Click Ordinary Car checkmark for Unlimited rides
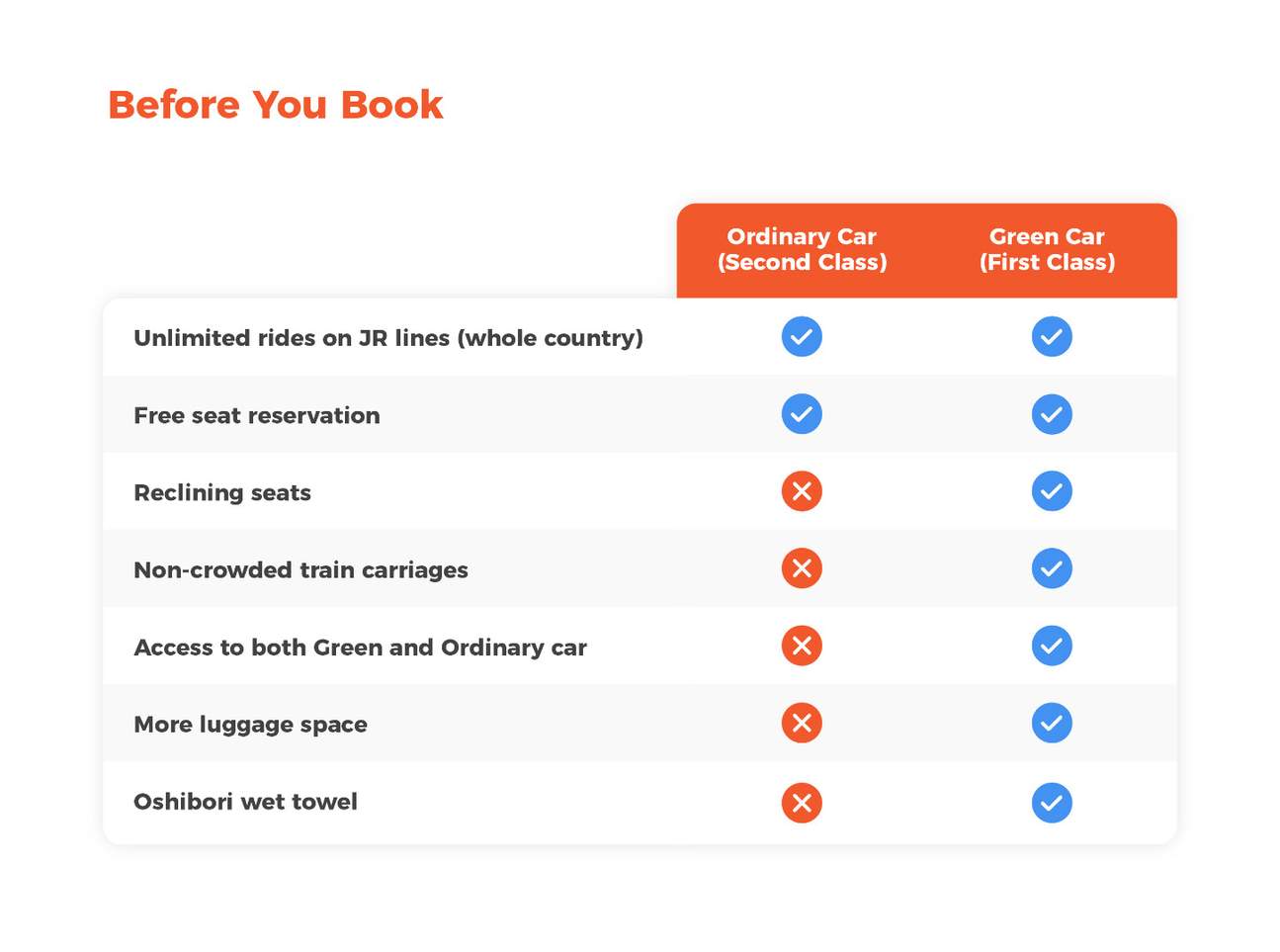 pyautogui.click(x=802, y=337)
